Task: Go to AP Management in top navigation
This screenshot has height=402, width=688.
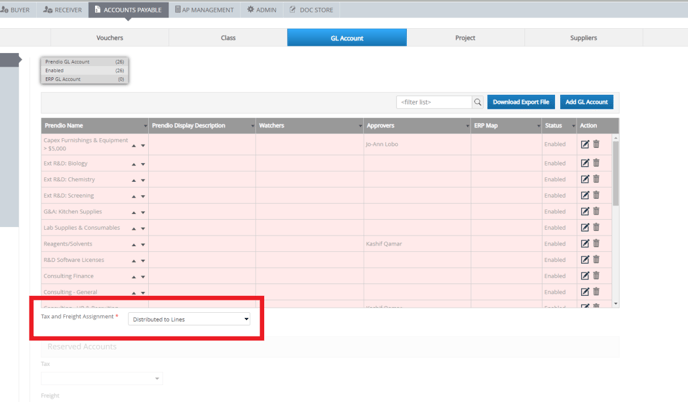Action: (x=204, y=10)
